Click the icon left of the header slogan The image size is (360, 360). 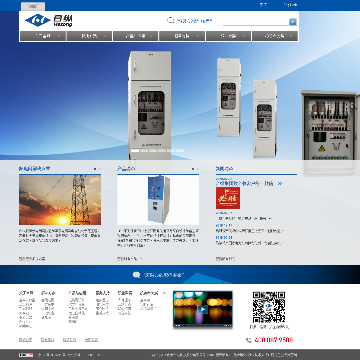(170, 20)
